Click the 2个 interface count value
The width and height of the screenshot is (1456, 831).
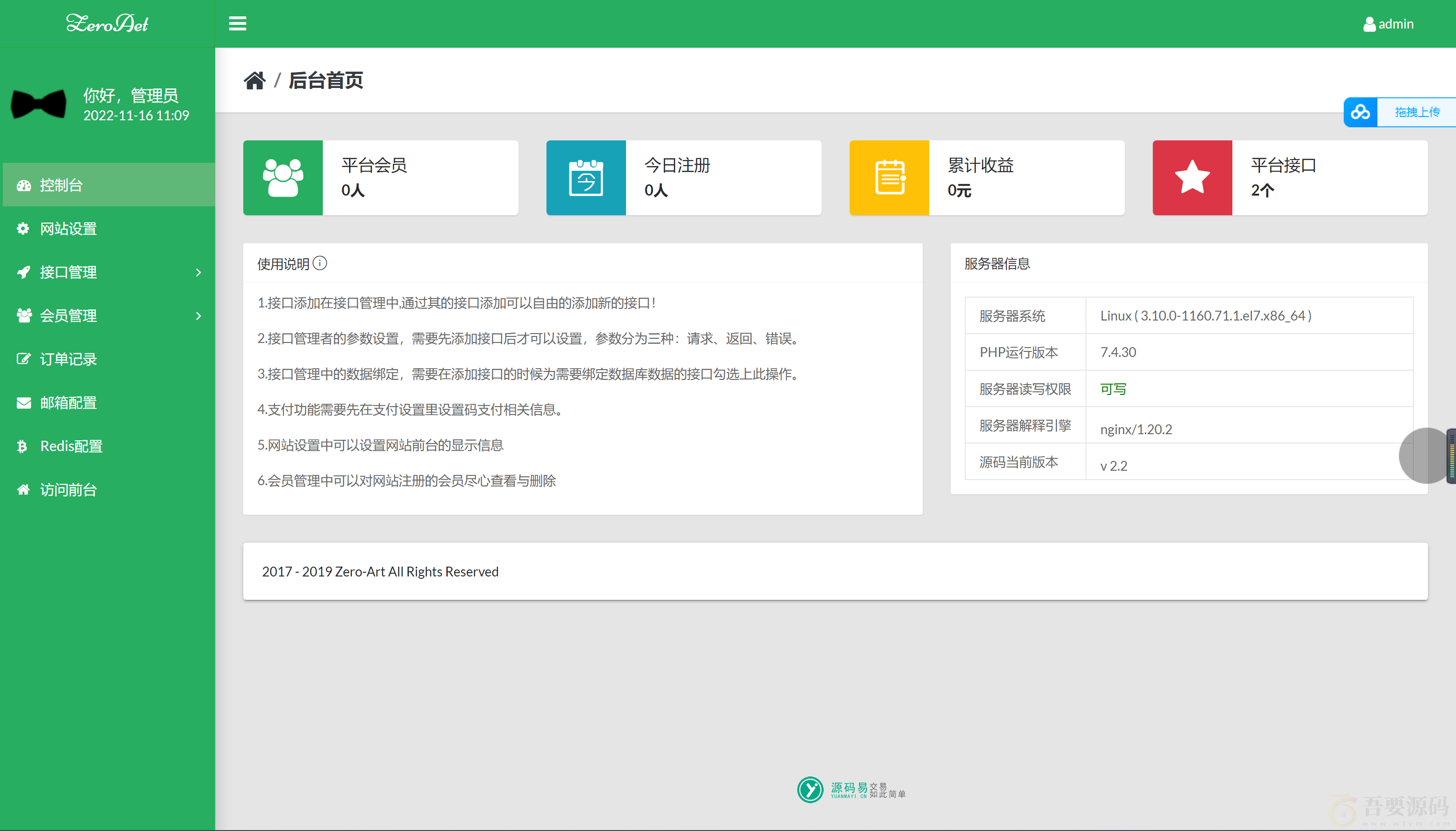(x=1263, y=190)
